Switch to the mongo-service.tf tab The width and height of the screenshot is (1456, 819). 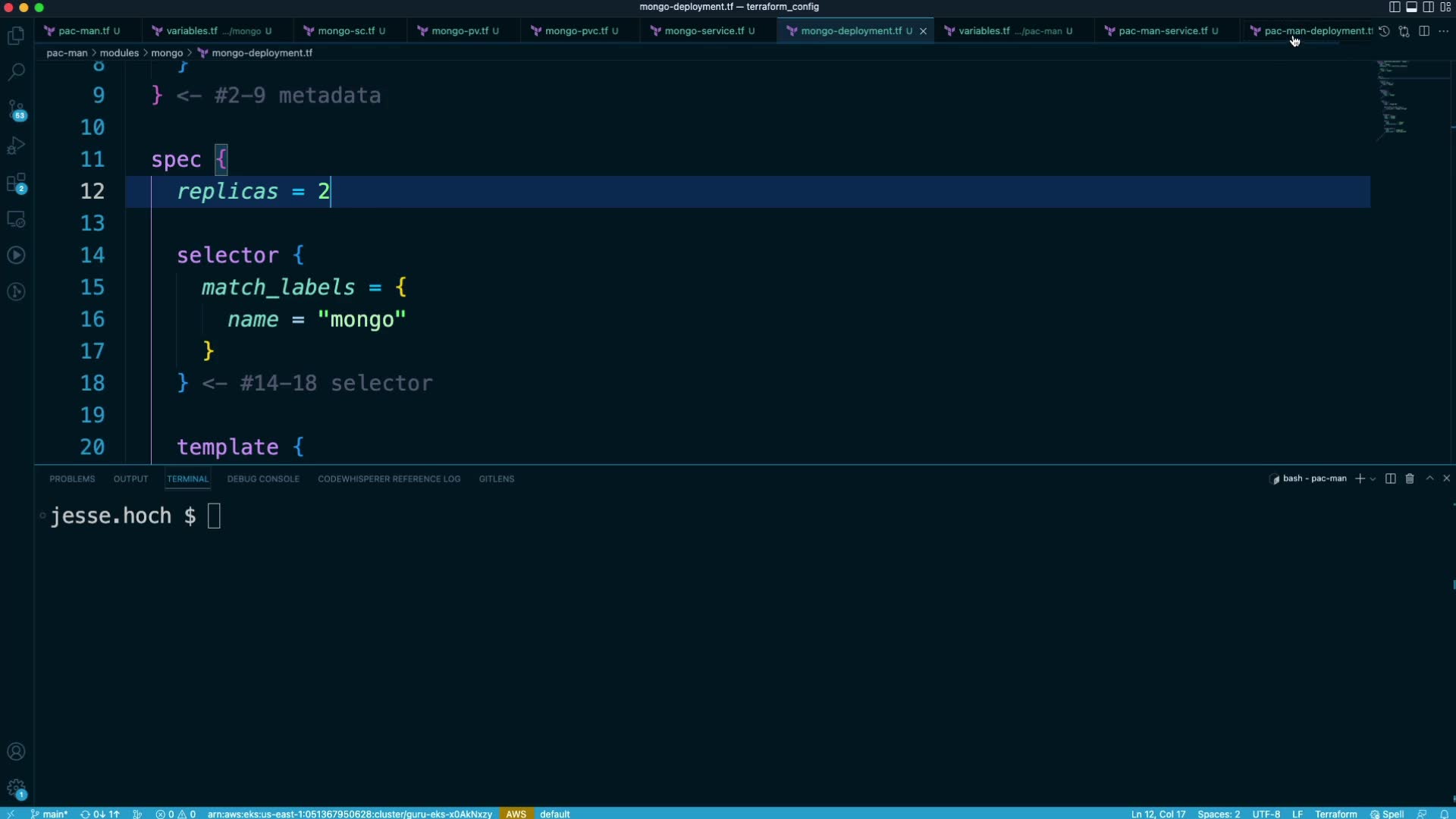(x=704, y=31)
